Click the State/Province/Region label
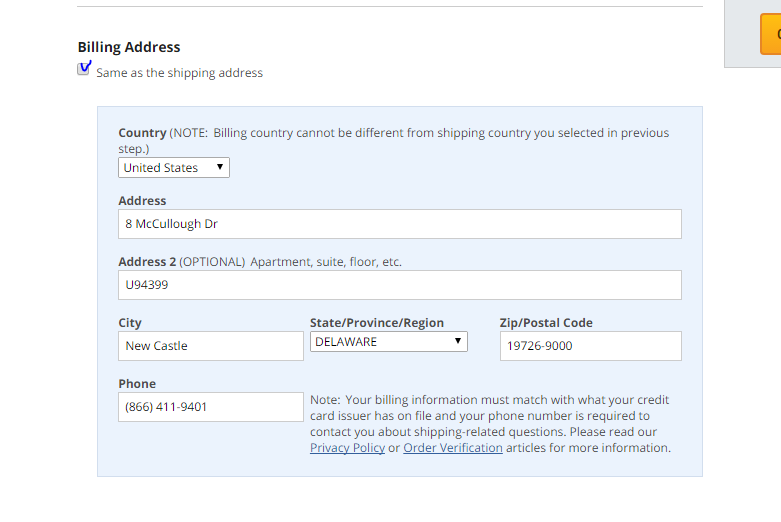This screenshot has height=522, width=781. [x=377, y=323]
